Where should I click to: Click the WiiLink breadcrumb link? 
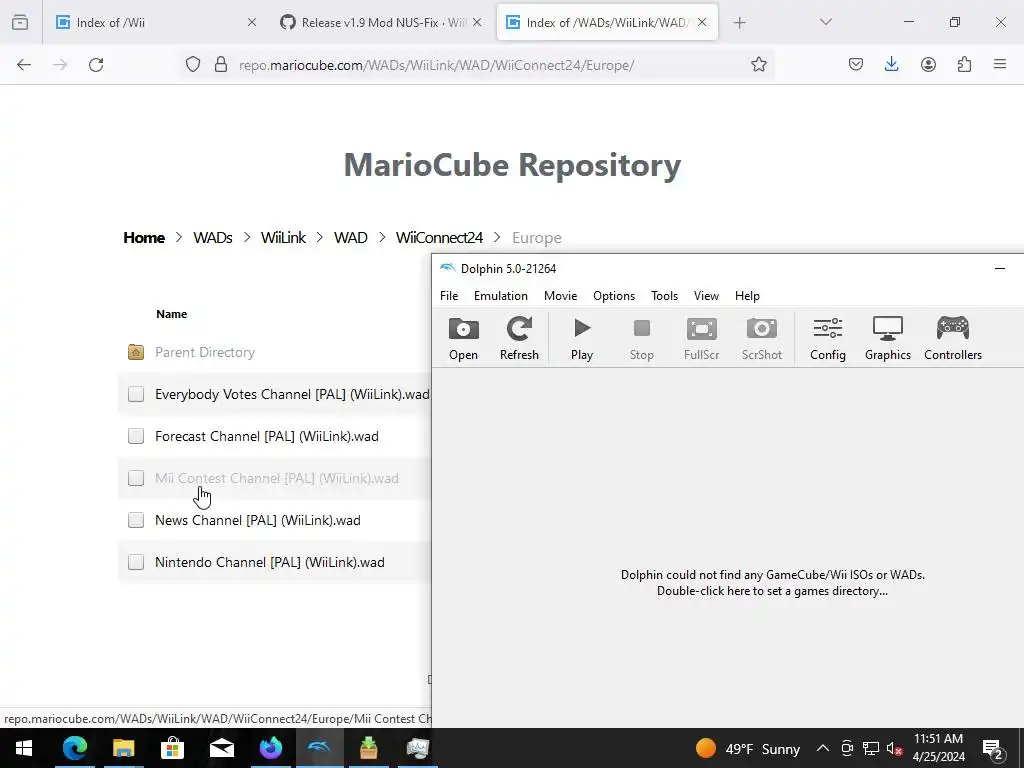point(283,238)
